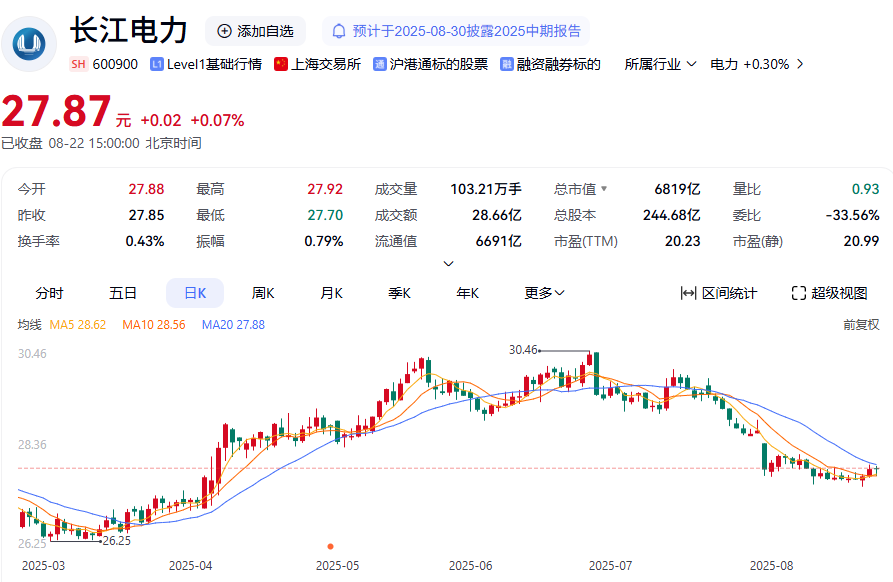Expand more quote data chevron
Viewport: 893px width, 582px height.
point(448,264)
